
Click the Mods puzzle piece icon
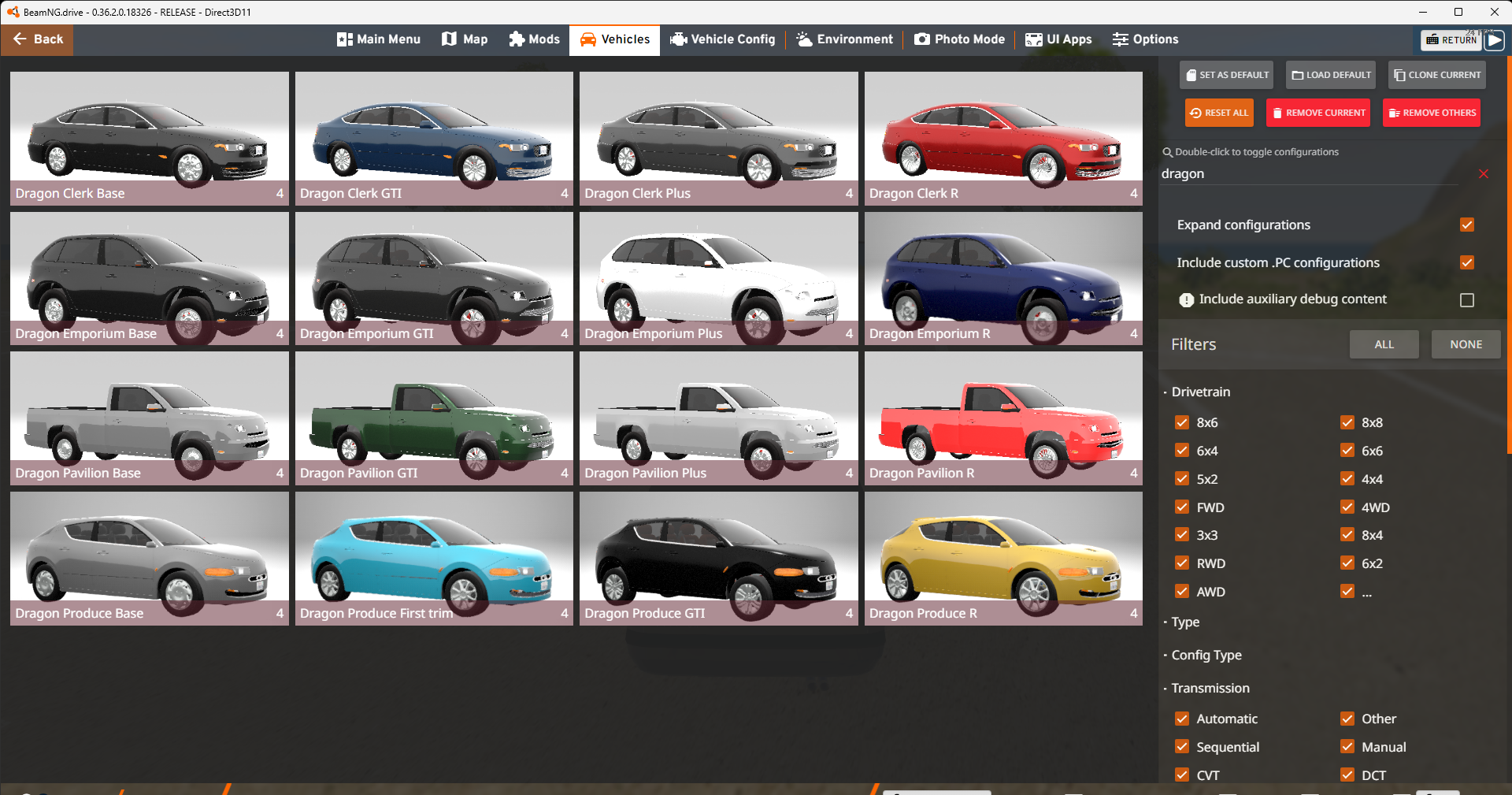[x=517, y=39]
